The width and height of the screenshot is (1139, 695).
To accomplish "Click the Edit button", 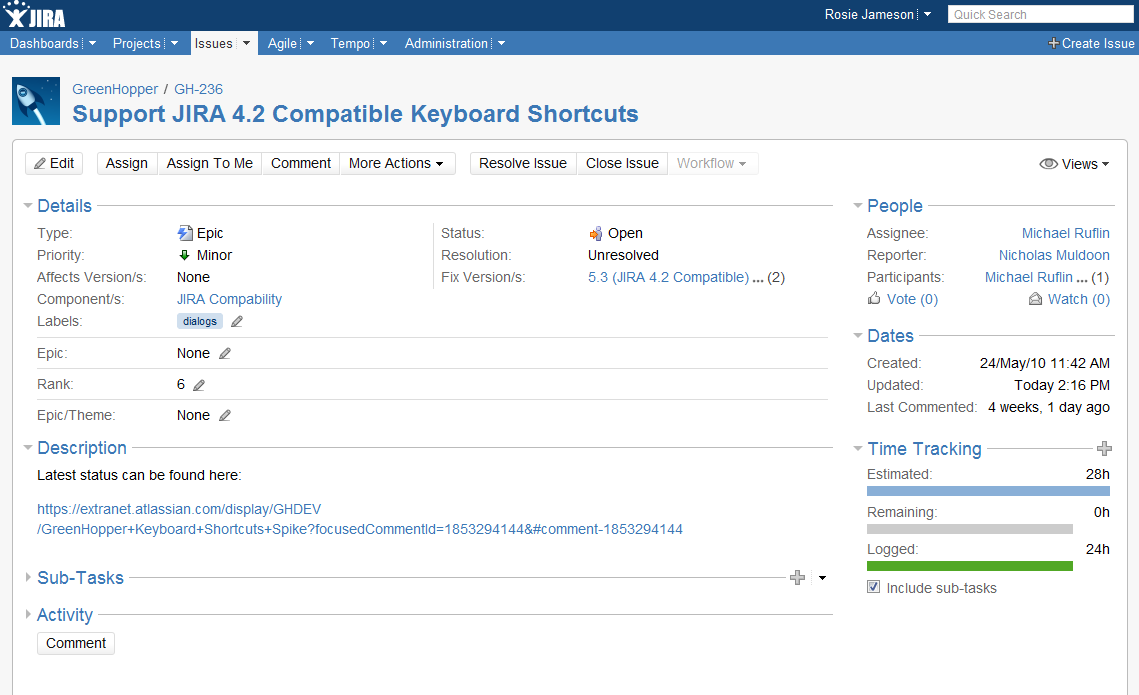I will pos(54,163).
